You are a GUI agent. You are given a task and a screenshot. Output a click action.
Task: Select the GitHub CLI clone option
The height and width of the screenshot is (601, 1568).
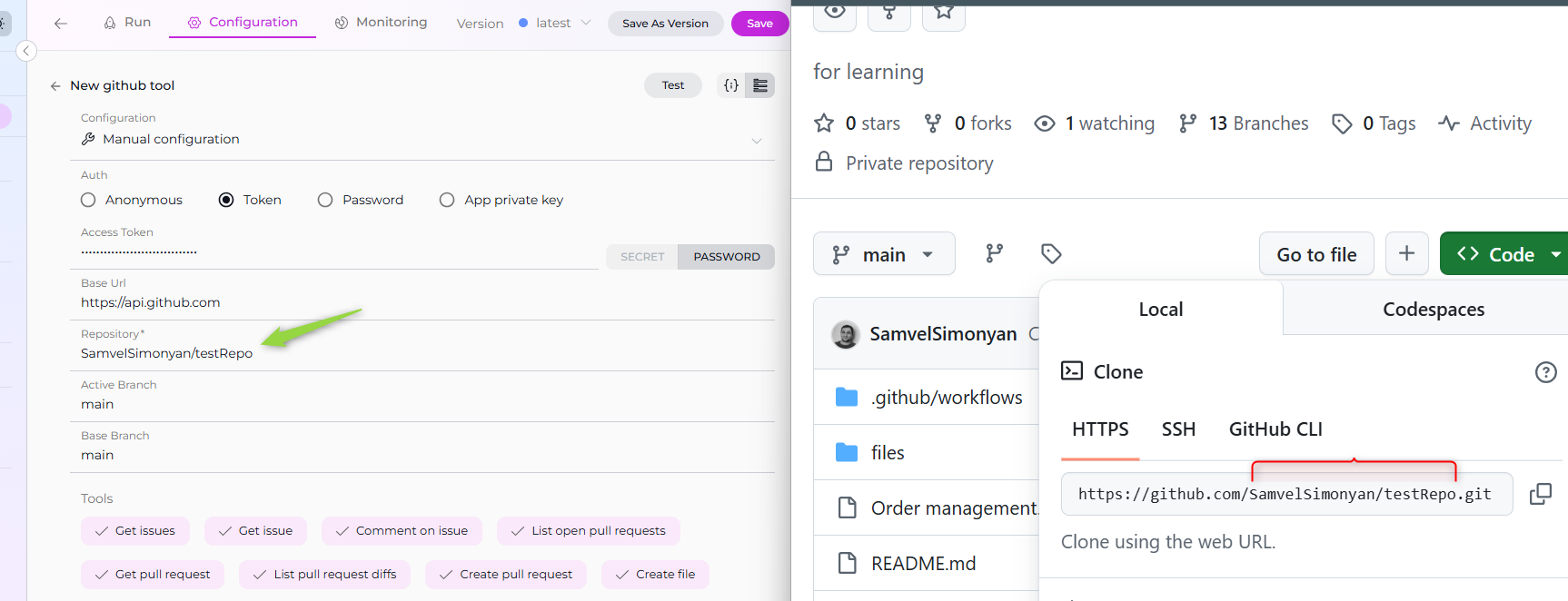(x=1275, y=429)
